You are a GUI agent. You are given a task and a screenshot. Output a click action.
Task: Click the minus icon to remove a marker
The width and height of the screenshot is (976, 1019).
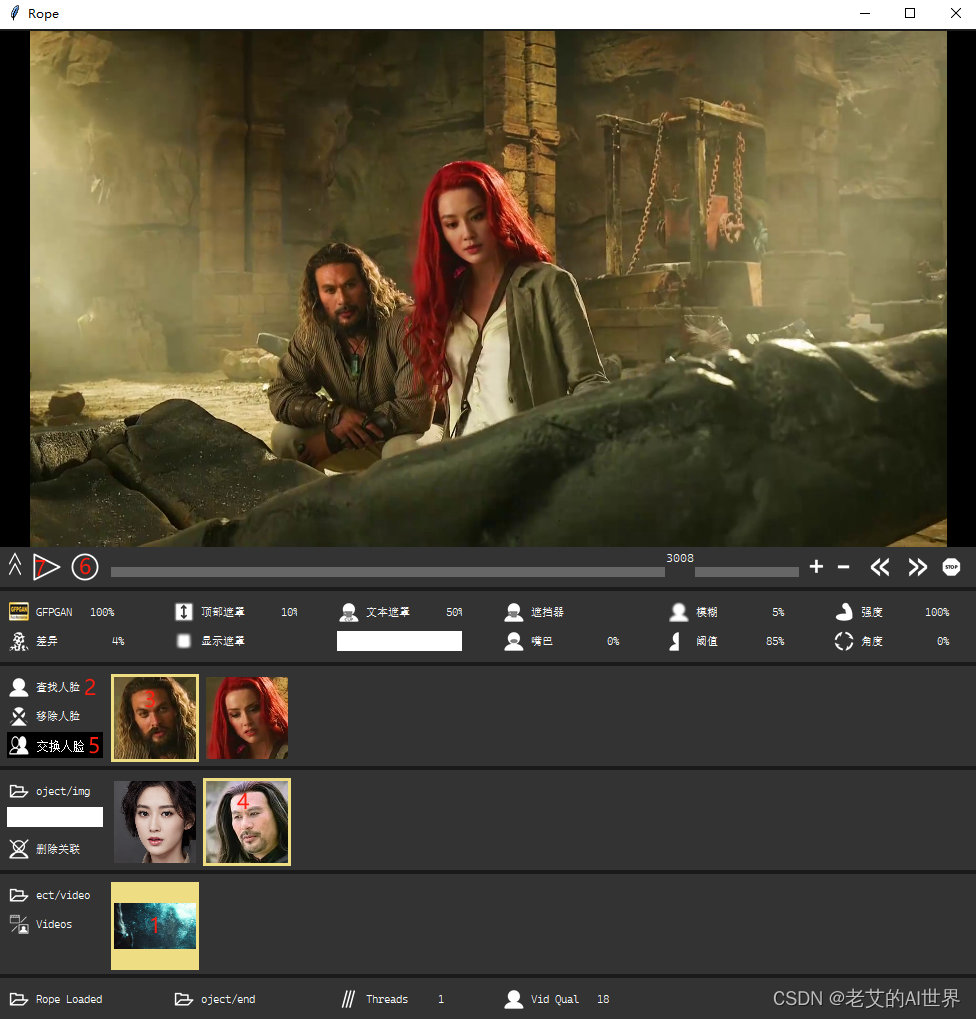(843, 567)
